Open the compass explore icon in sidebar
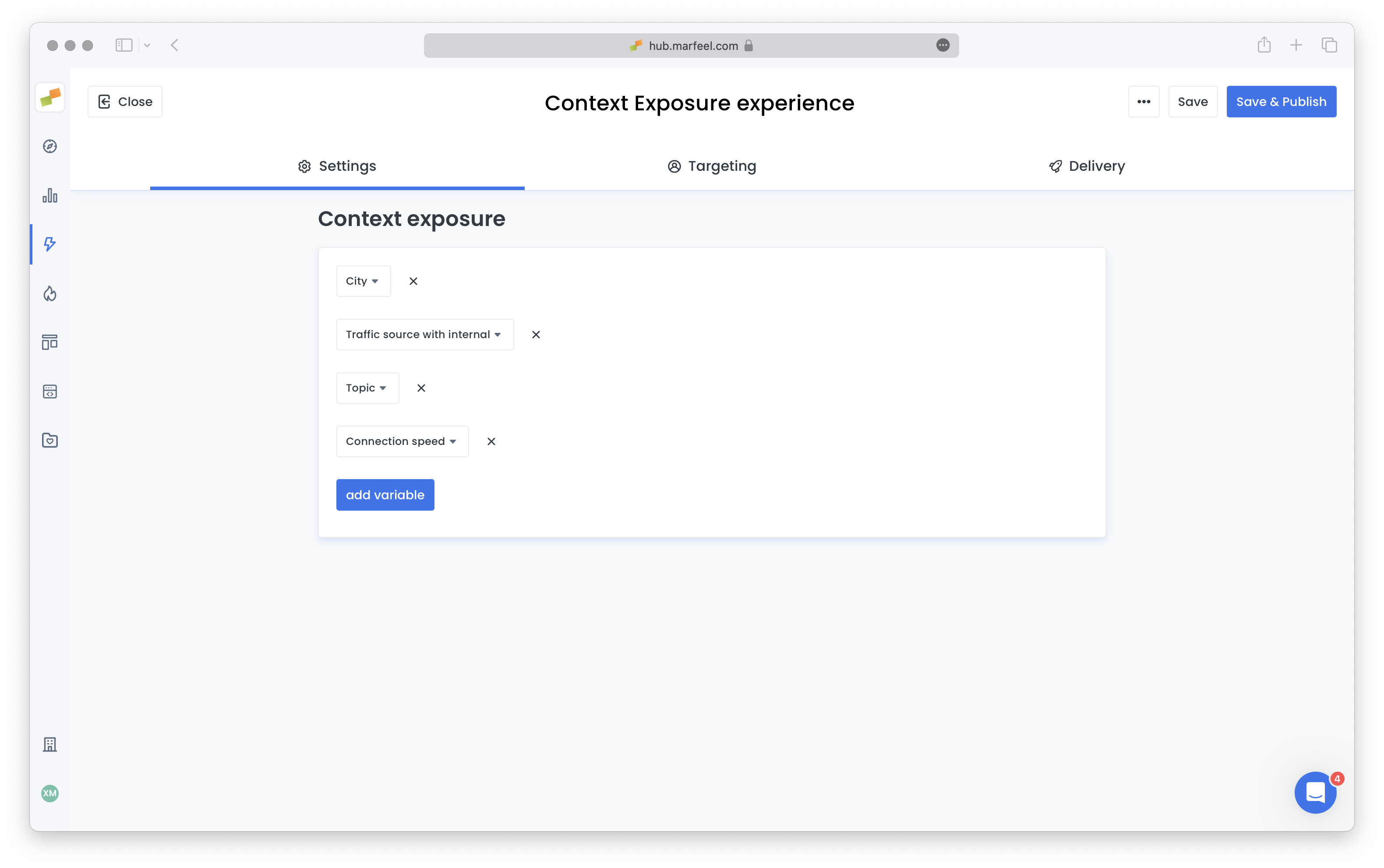This screenshot has height=868, width=1384. [49, 146]
